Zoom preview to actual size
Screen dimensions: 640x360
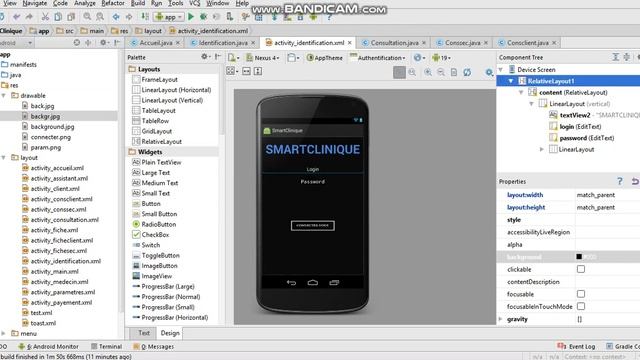coord(412,72)
